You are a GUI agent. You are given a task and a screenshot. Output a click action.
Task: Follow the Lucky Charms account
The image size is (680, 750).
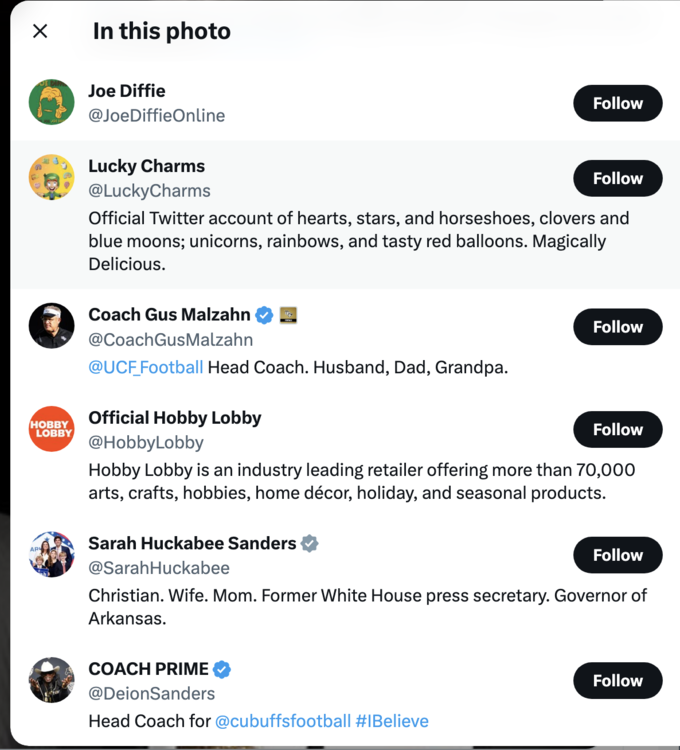pyautogui.click(x=617, y=178)
